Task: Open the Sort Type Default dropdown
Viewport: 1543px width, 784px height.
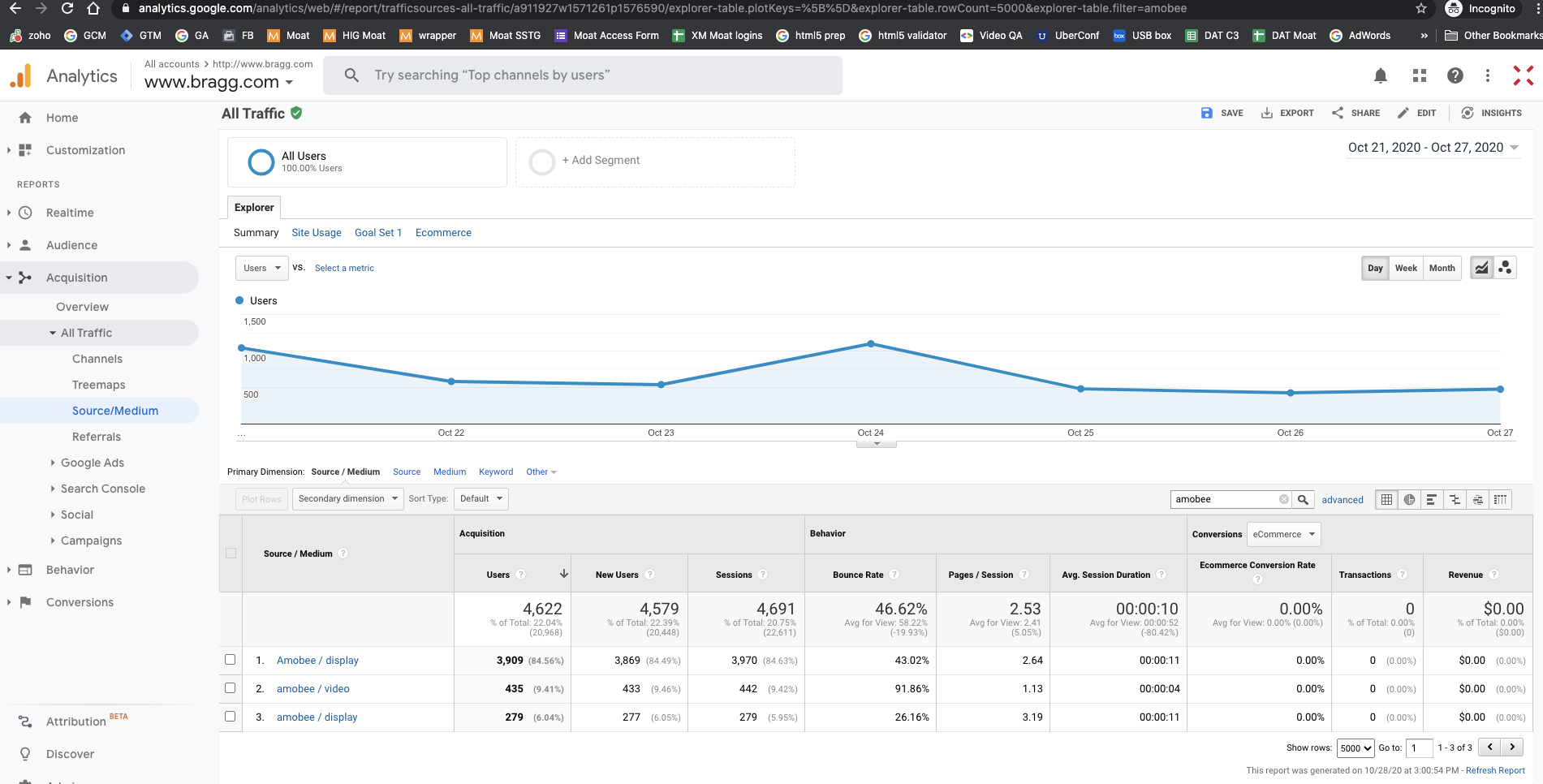Action: coord(481,498)
